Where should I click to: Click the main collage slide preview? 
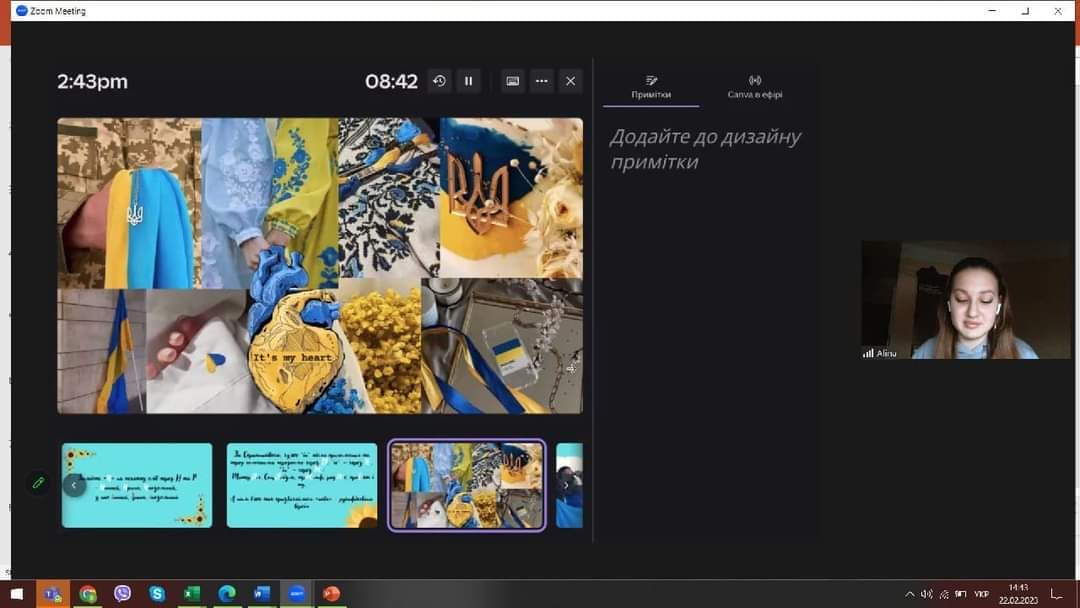[x=319, y=265]
